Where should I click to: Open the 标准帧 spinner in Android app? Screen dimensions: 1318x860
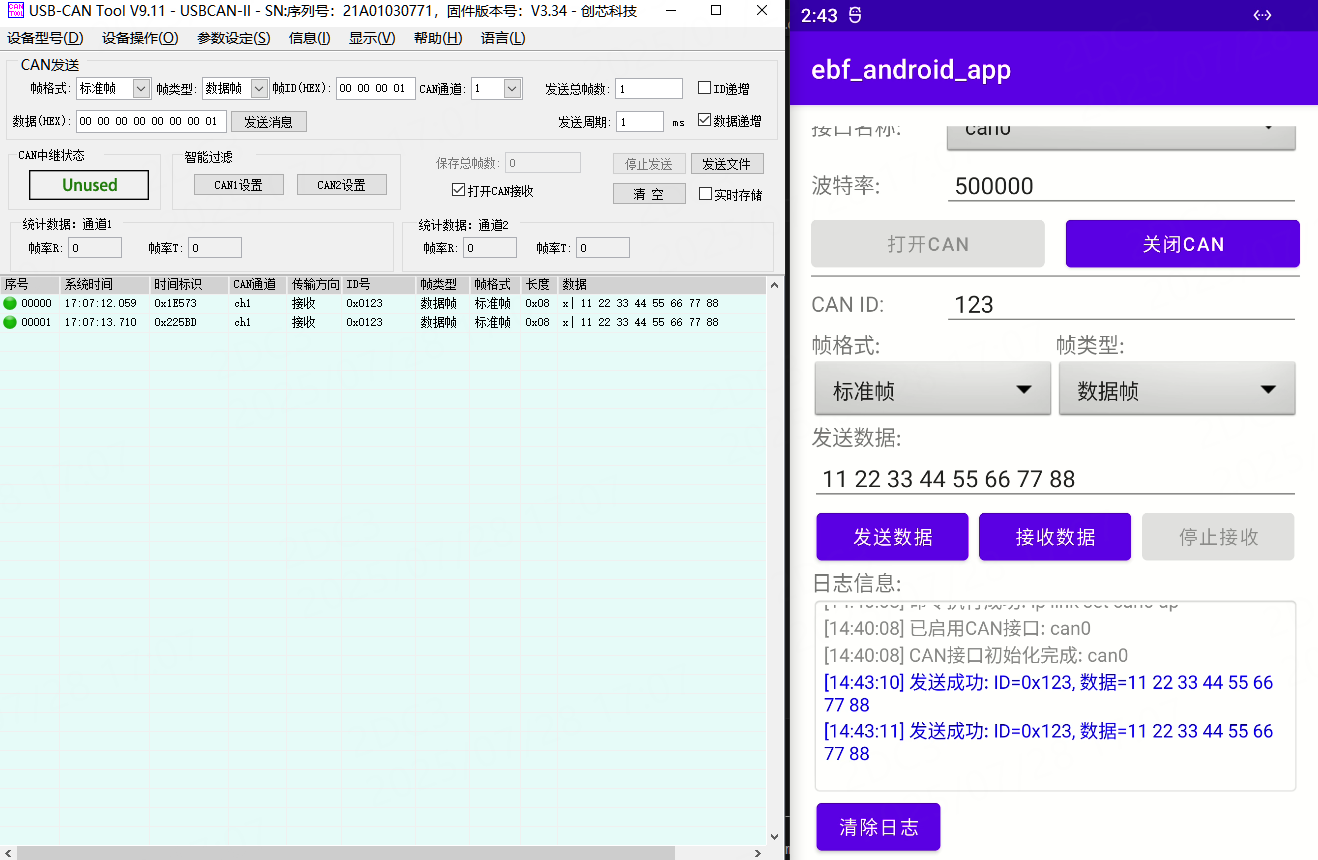(x=933, y=389)
